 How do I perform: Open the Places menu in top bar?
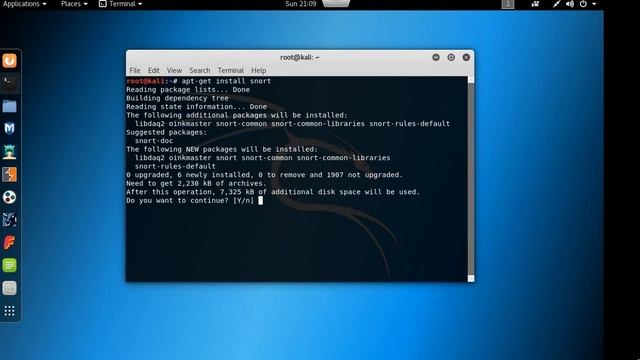[x=74, y=4]
